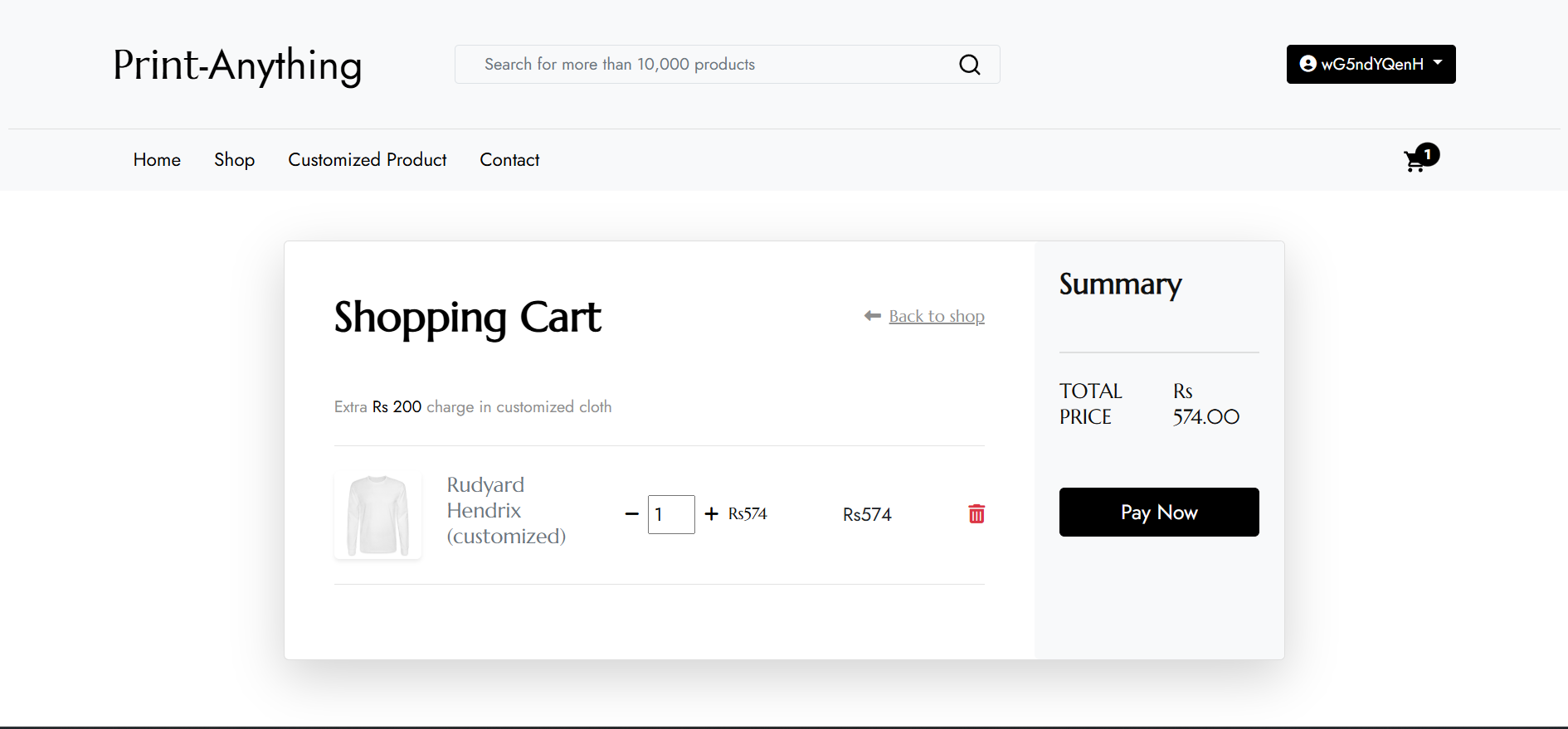Open the Contact page
This screenshot has width=1568, height=729.
509,159
